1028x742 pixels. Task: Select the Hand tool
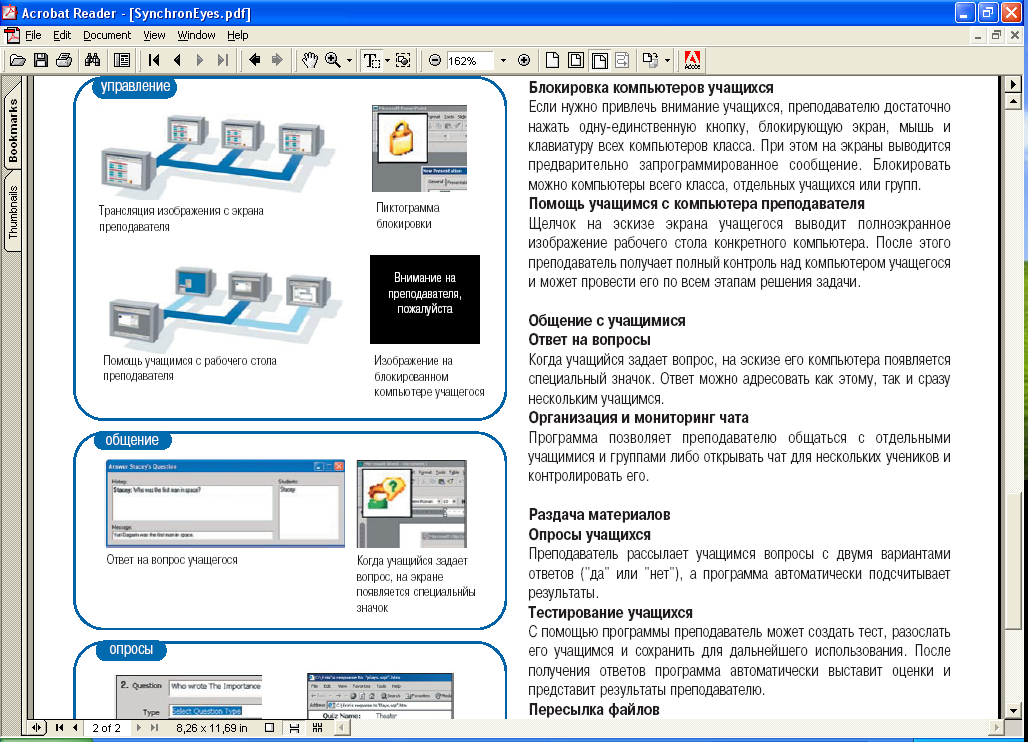click(x=309, y=60)
